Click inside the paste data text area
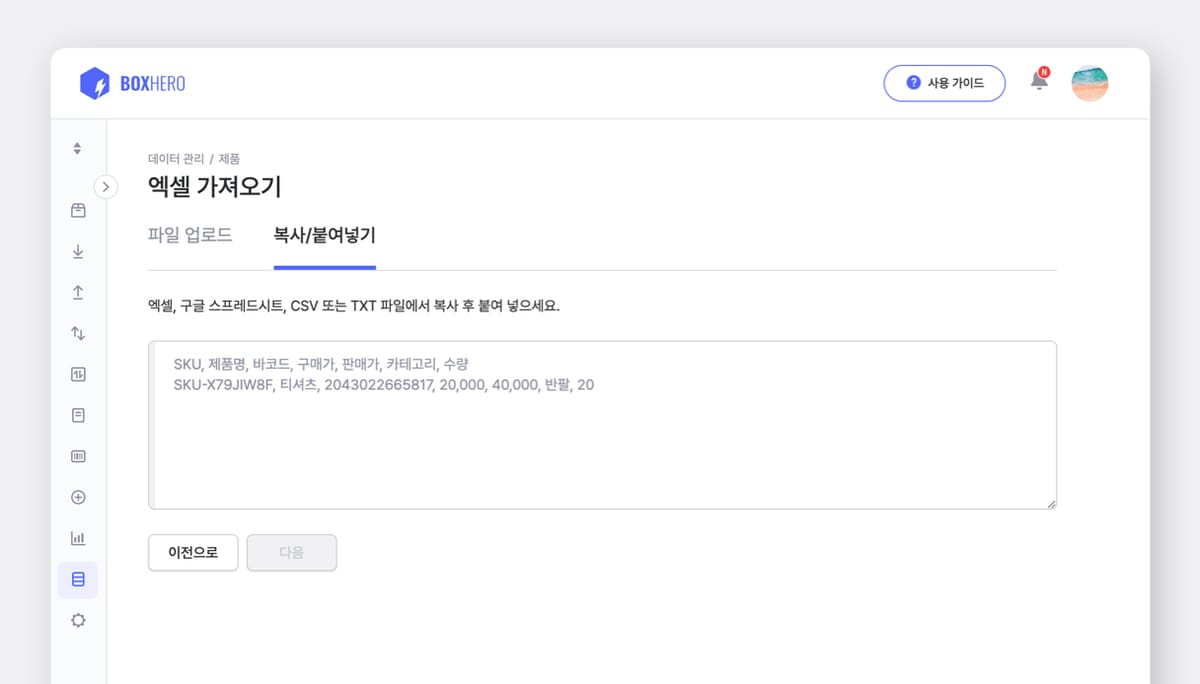1200x684 pixels. [x=600, y=424]
